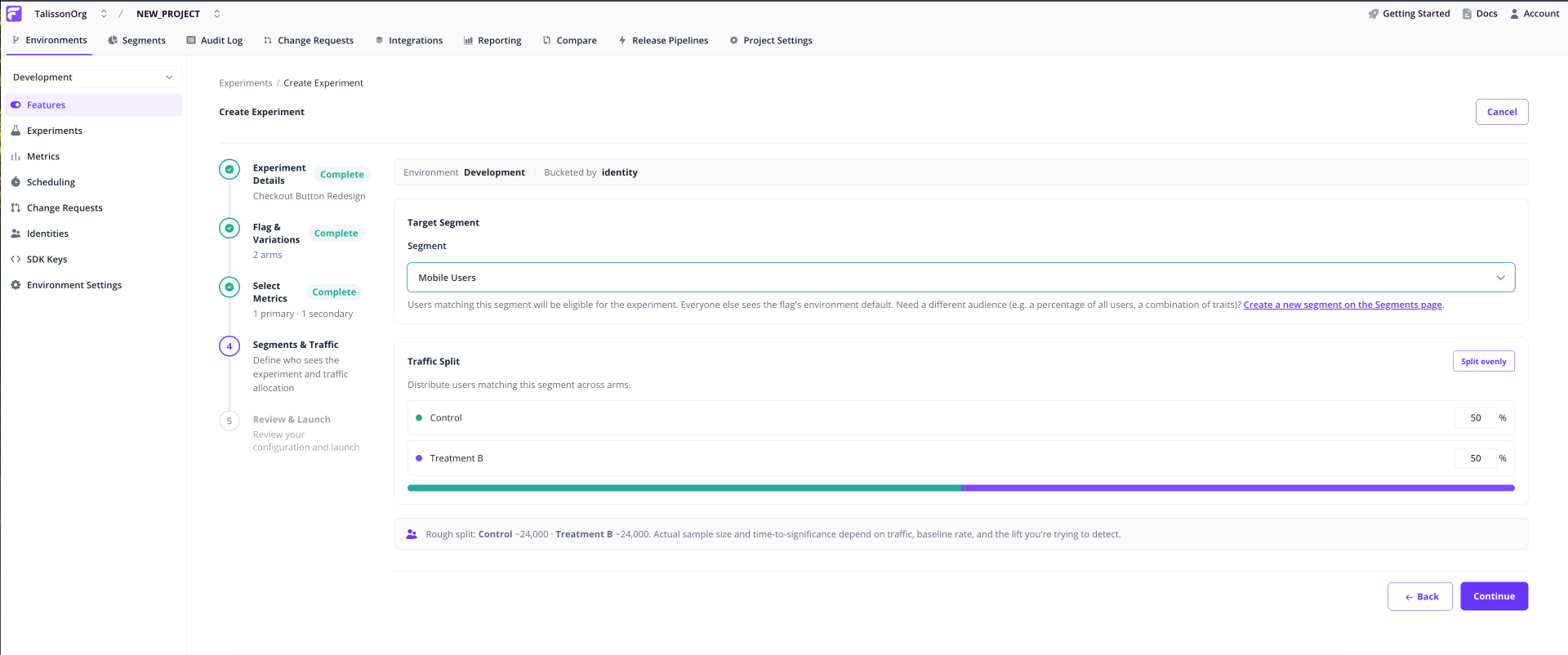Click the Experiments flask icon in sidebar
Image resolution: width=1568 pixels, height=655 pixels.
[x=16, y=131]
